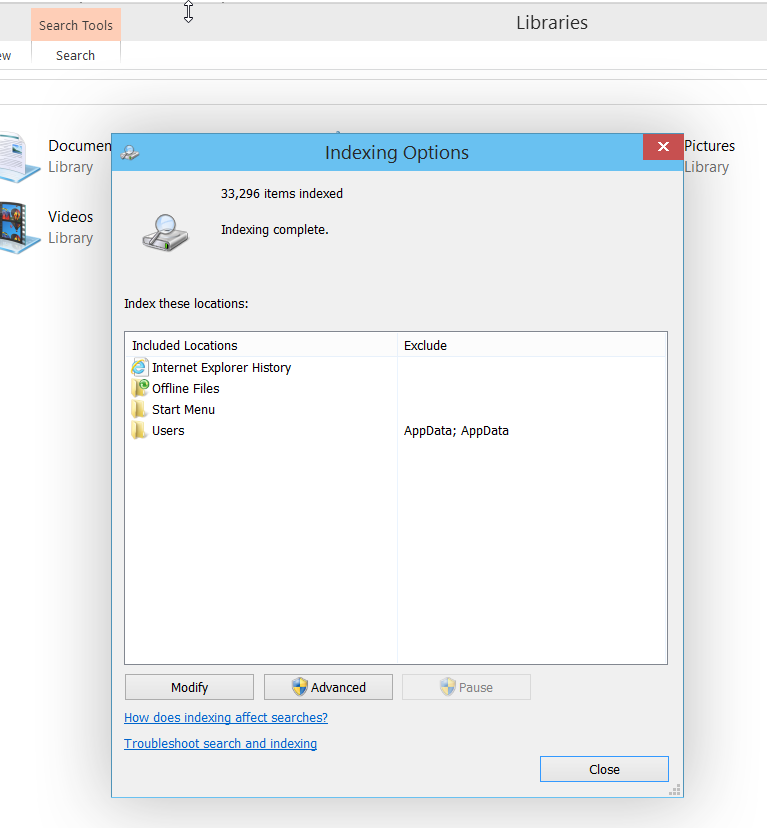Select the 'Start Menu' row text
This screenshot has width=767, height=828.
pyautogui.click(x=183, y=410)
